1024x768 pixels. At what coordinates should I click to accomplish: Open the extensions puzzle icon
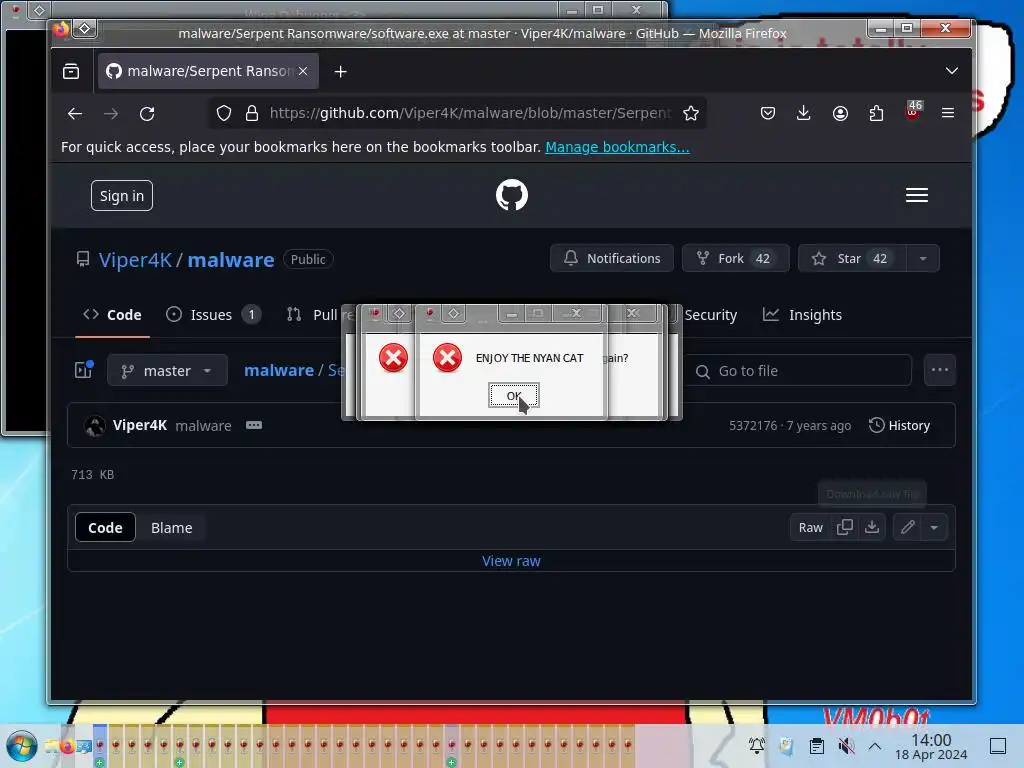click(876, 114)
